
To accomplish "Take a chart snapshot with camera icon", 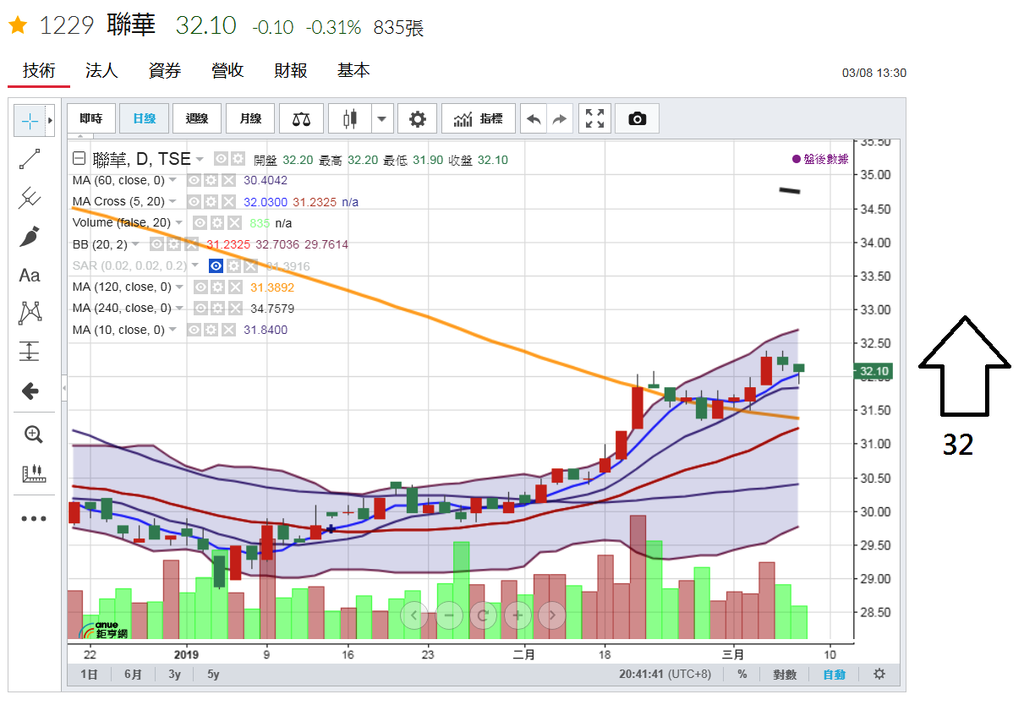I will 637,119.
